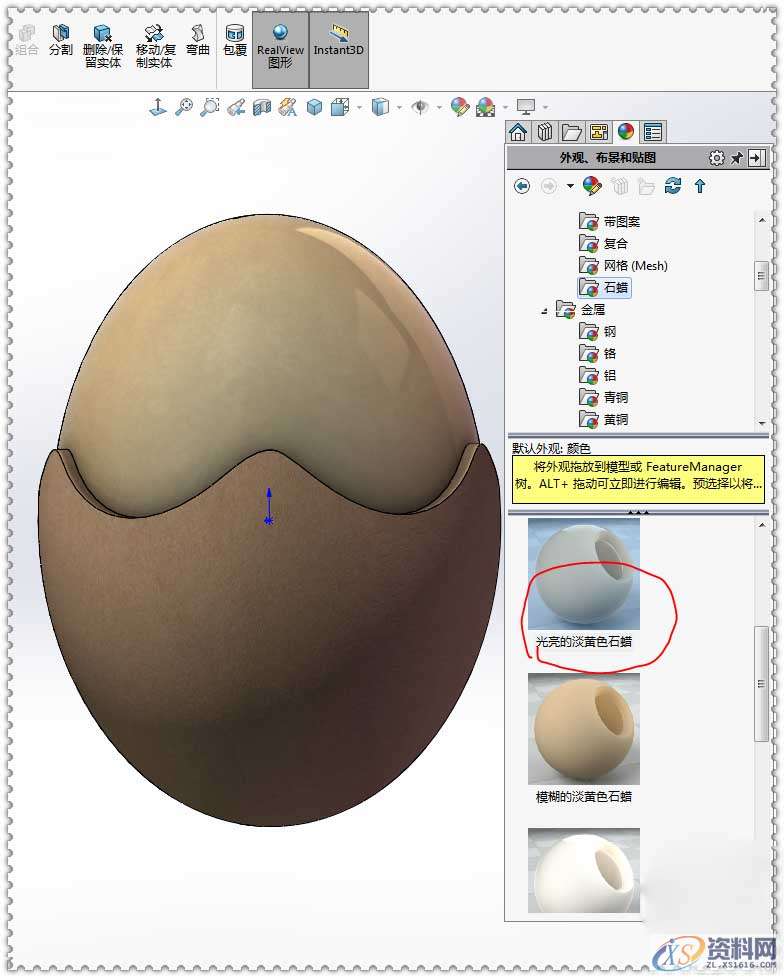Collapse the task pane with the arrow button
784x978 pixels.
[x=756, y=158]
